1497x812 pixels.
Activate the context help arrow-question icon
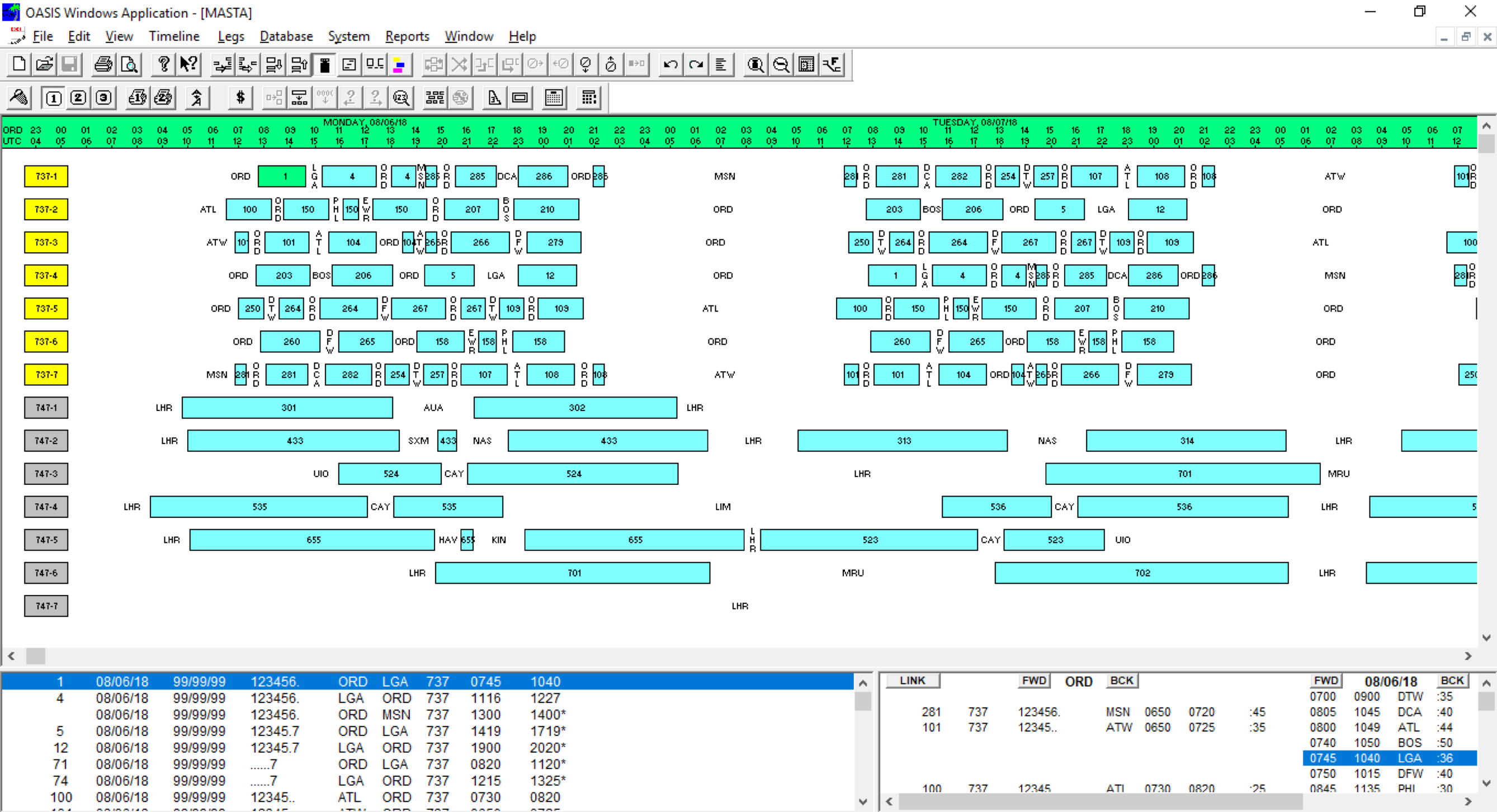coord(189,64)
